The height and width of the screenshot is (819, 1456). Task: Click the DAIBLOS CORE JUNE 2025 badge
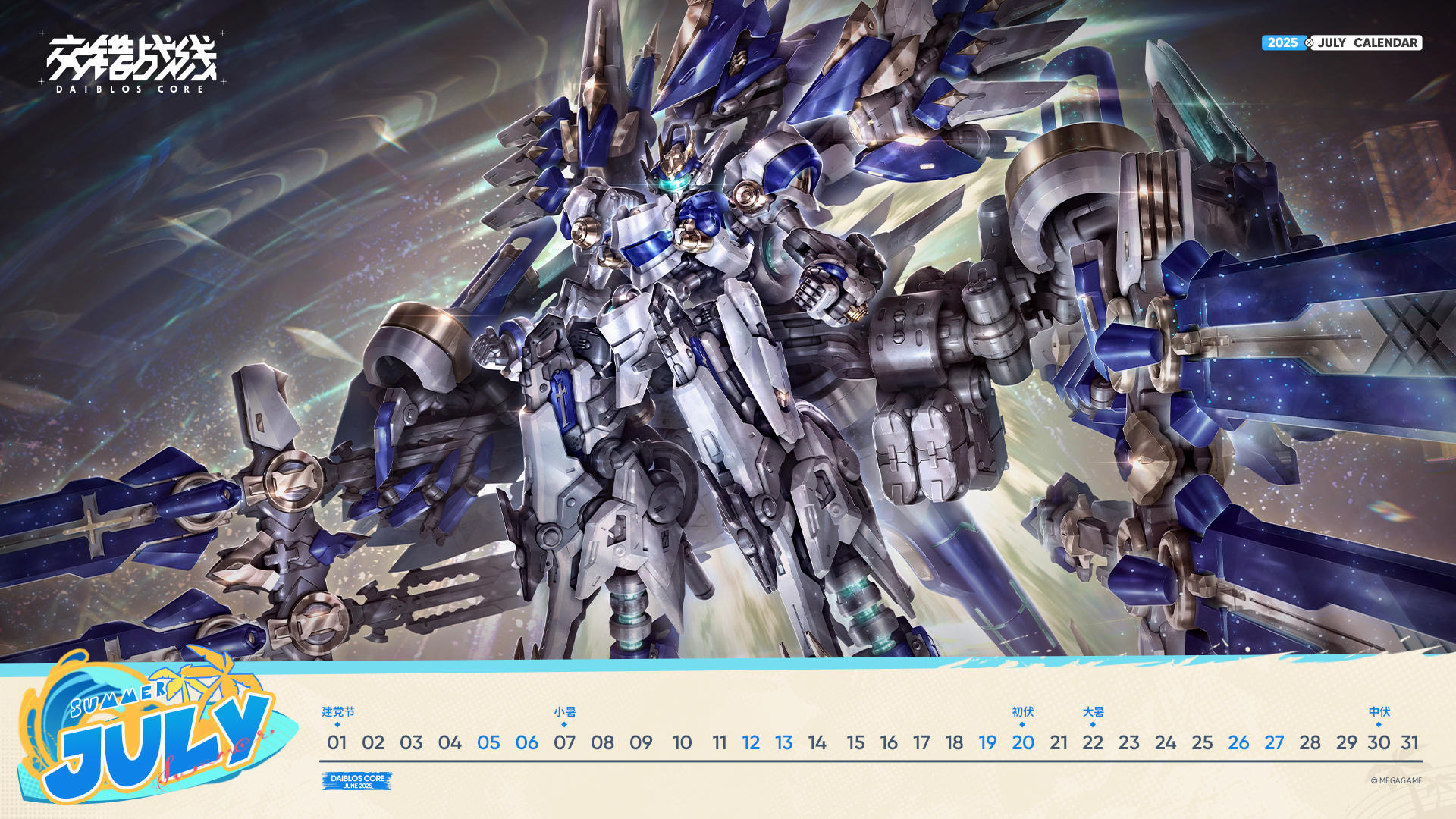[x=357, y=781]
